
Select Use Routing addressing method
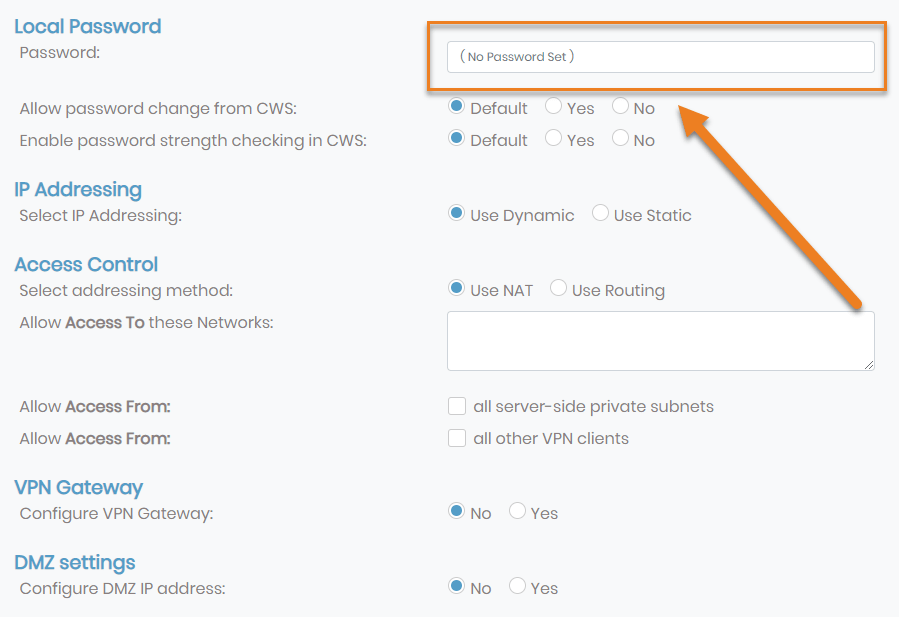pyautogui.click(x=558, y=288)
